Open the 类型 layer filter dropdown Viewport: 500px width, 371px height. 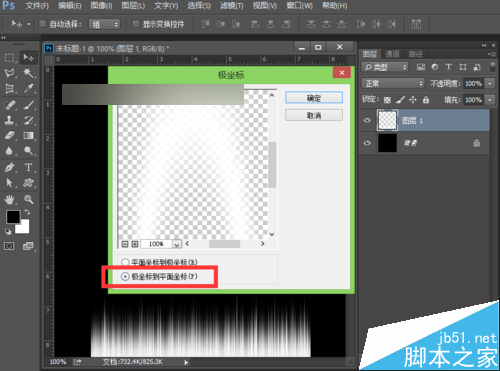pos(385,67)
